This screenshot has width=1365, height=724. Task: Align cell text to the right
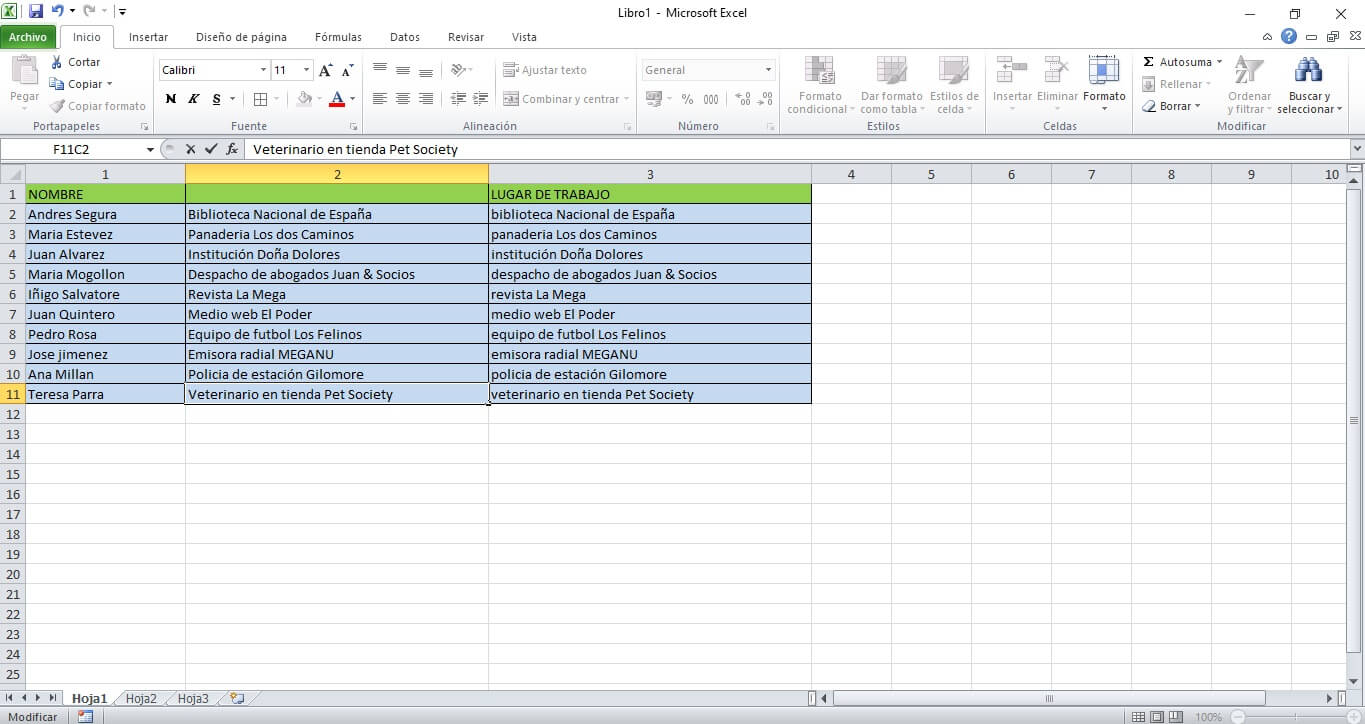(426, 99)
